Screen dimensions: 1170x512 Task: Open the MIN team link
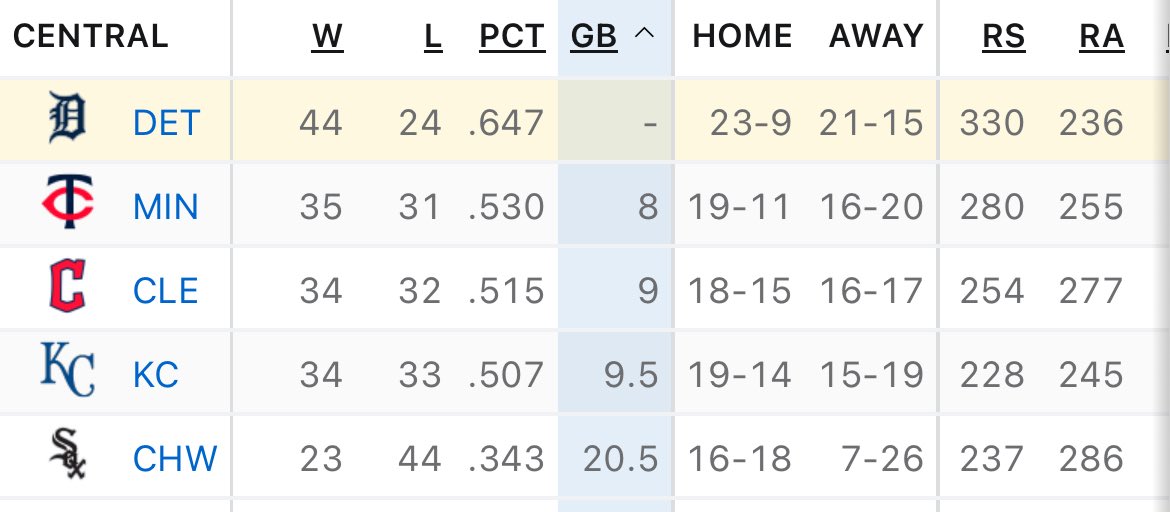[x=166, y=207]
